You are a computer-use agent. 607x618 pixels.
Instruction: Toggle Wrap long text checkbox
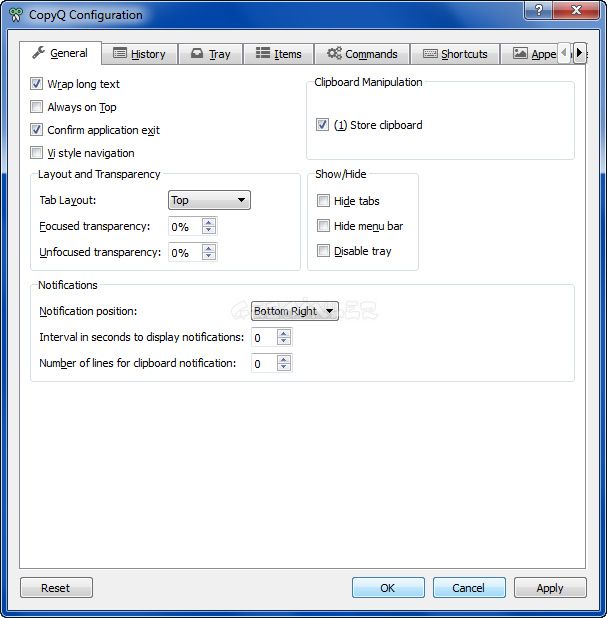(x=36, y=84)
